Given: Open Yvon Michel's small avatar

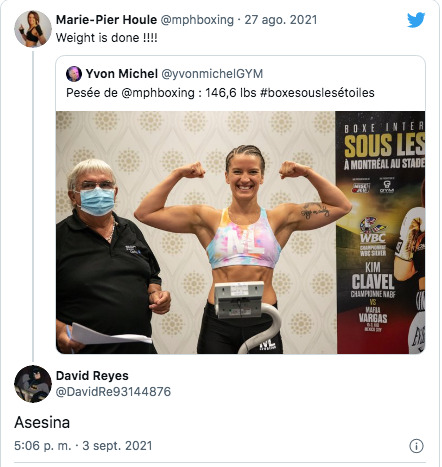Looking at the screenshot, I should pos(74,74).
